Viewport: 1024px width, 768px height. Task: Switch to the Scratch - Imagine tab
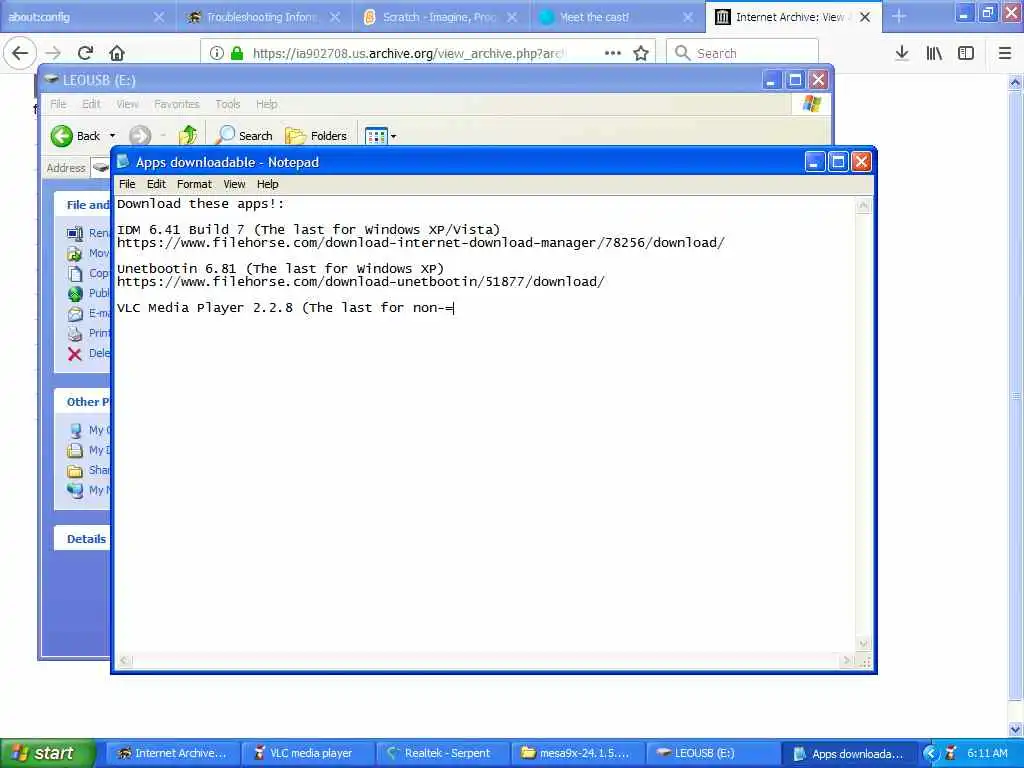coord(441,17)
